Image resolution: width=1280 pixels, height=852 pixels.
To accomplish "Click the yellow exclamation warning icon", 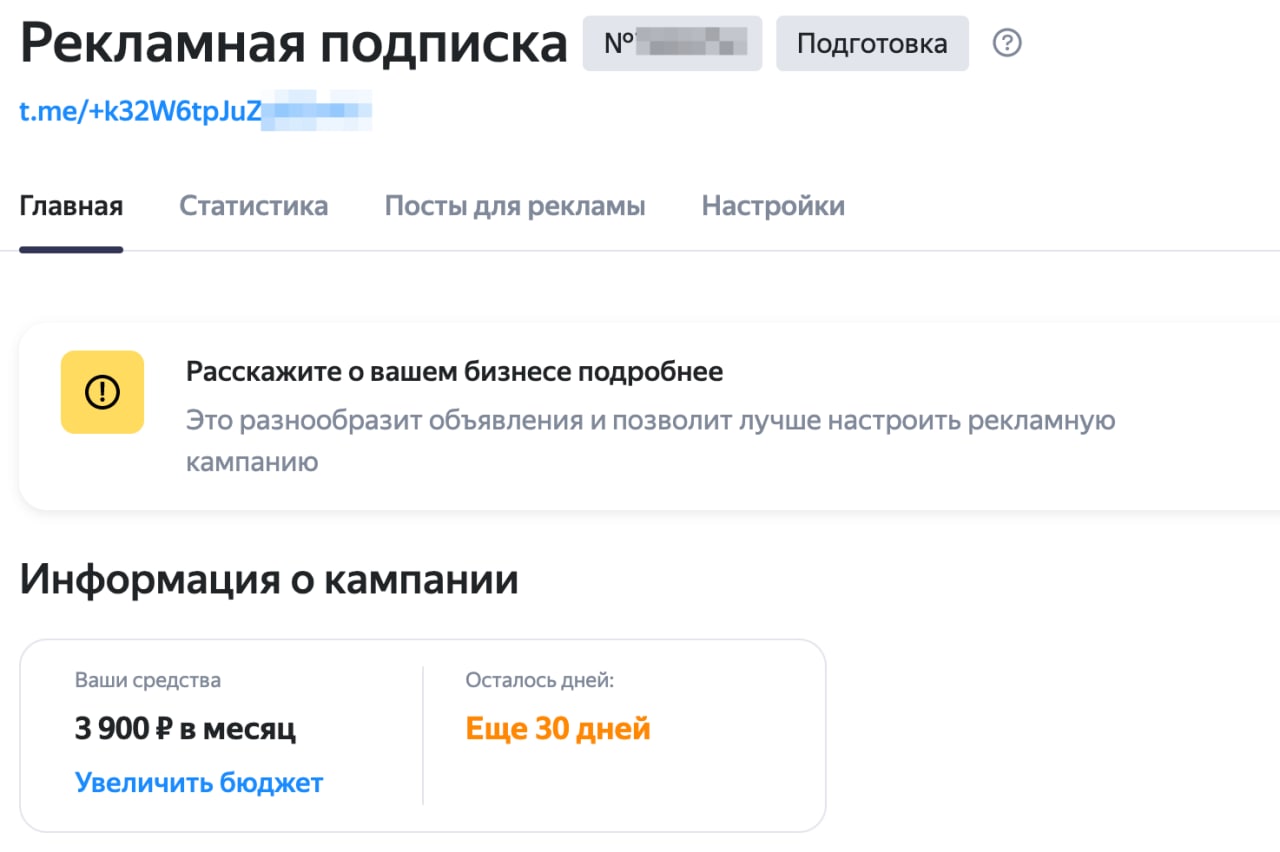I will (102, 392).
